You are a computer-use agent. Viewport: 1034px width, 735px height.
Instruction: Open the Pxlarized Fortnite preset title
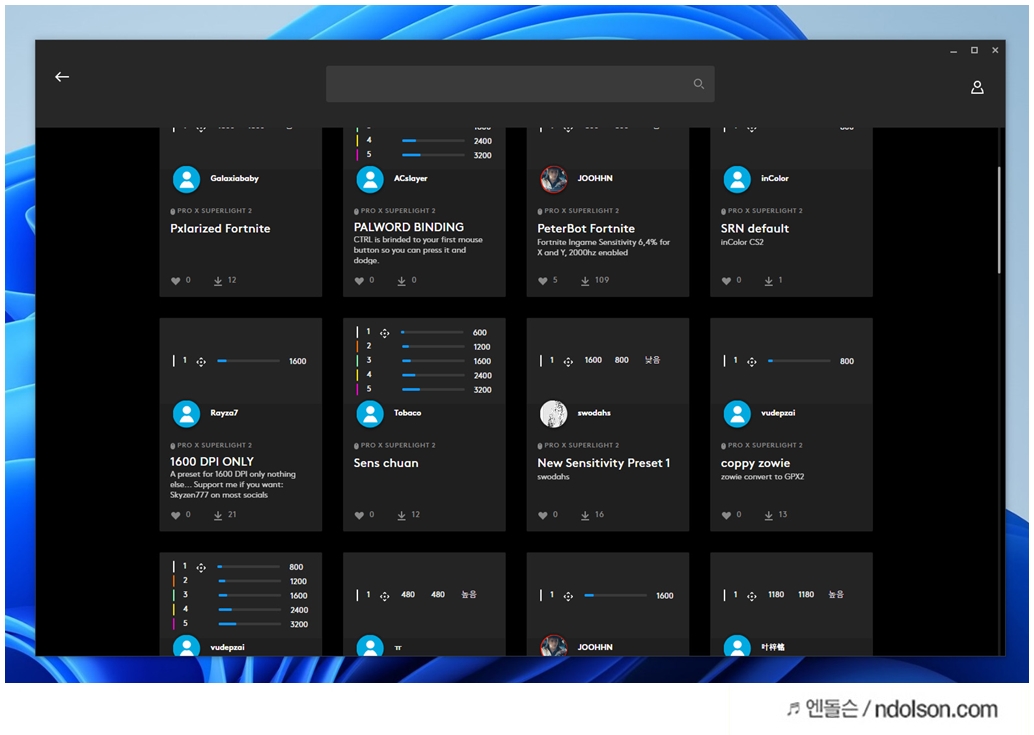point(220,229)
